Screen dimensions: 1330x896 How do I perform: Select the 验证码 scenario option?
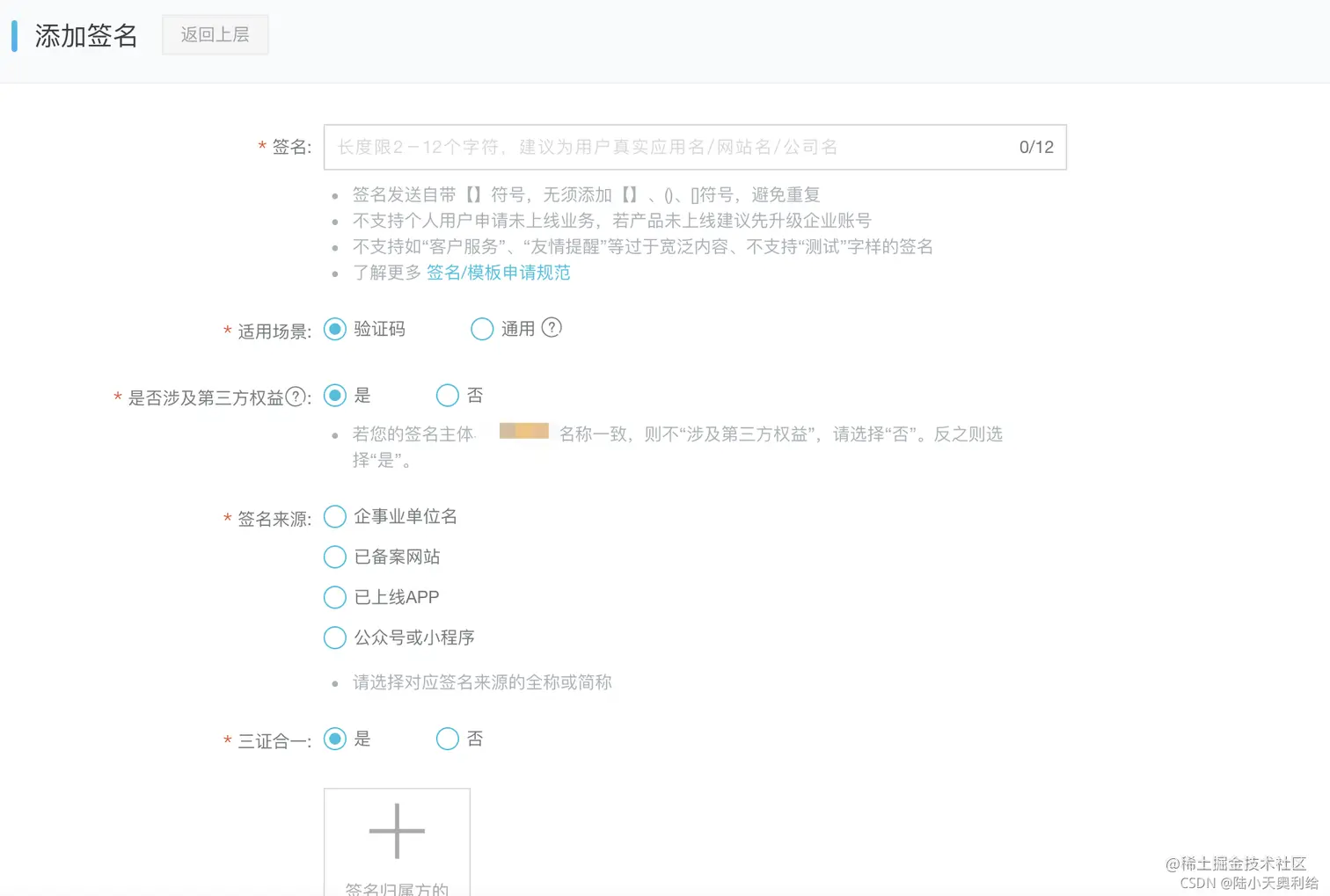click(334, 329)
